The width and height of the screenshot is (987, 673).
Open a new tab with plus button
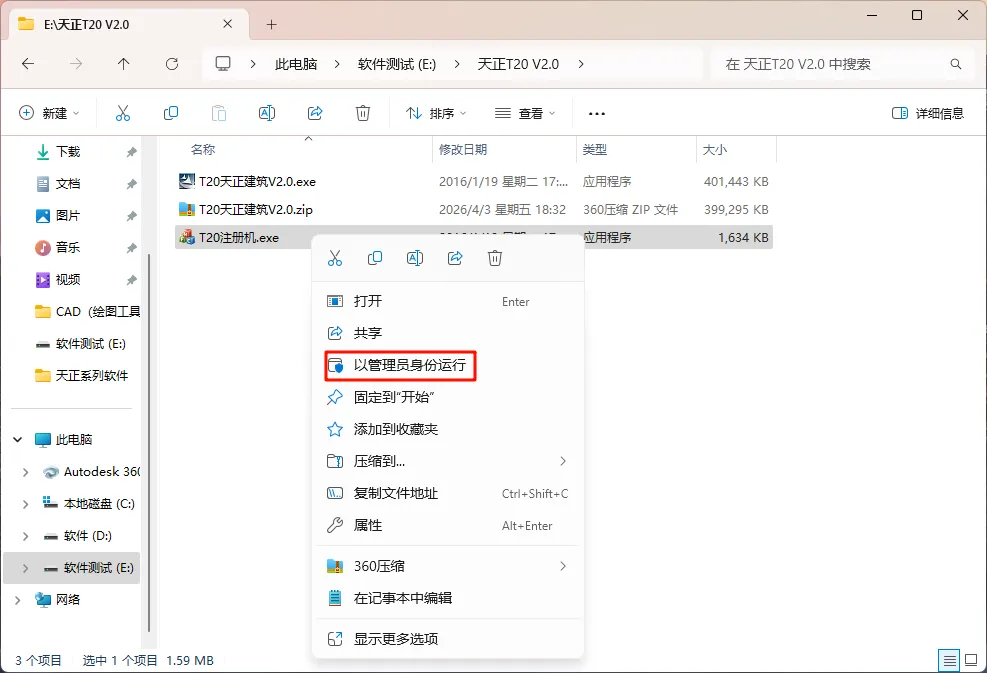coord(271,25)
